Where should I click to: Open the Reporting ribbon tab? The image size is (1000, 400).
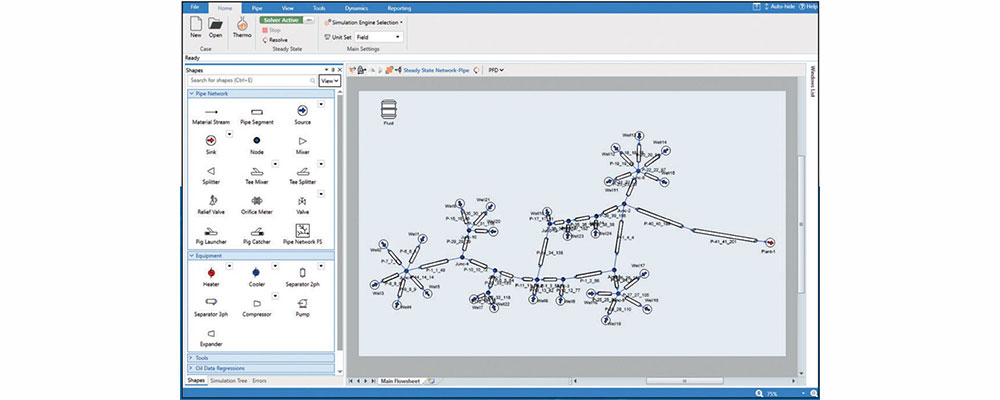coord(399,8)
